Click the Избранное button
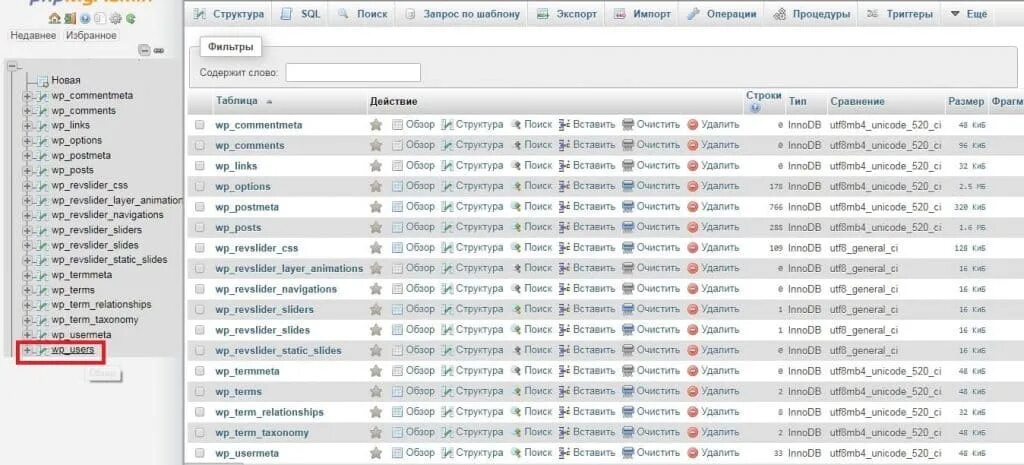This screenshot has height=465, width=1024. point(91,35)
